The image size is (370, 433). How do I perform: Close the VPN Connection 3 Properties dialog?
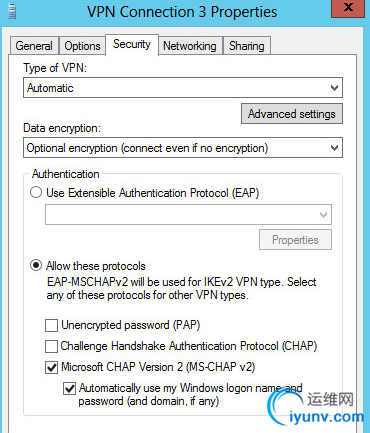(x=348, y=8)
